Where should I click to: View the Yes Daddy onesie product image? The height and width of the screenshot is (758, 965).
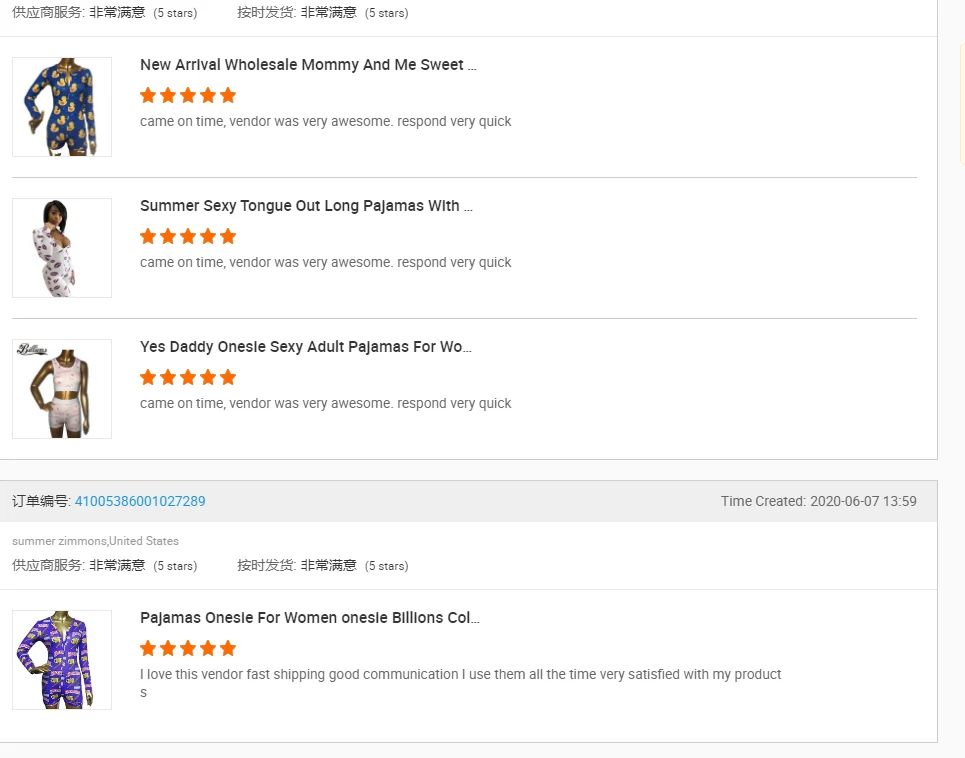click(62, 389)
